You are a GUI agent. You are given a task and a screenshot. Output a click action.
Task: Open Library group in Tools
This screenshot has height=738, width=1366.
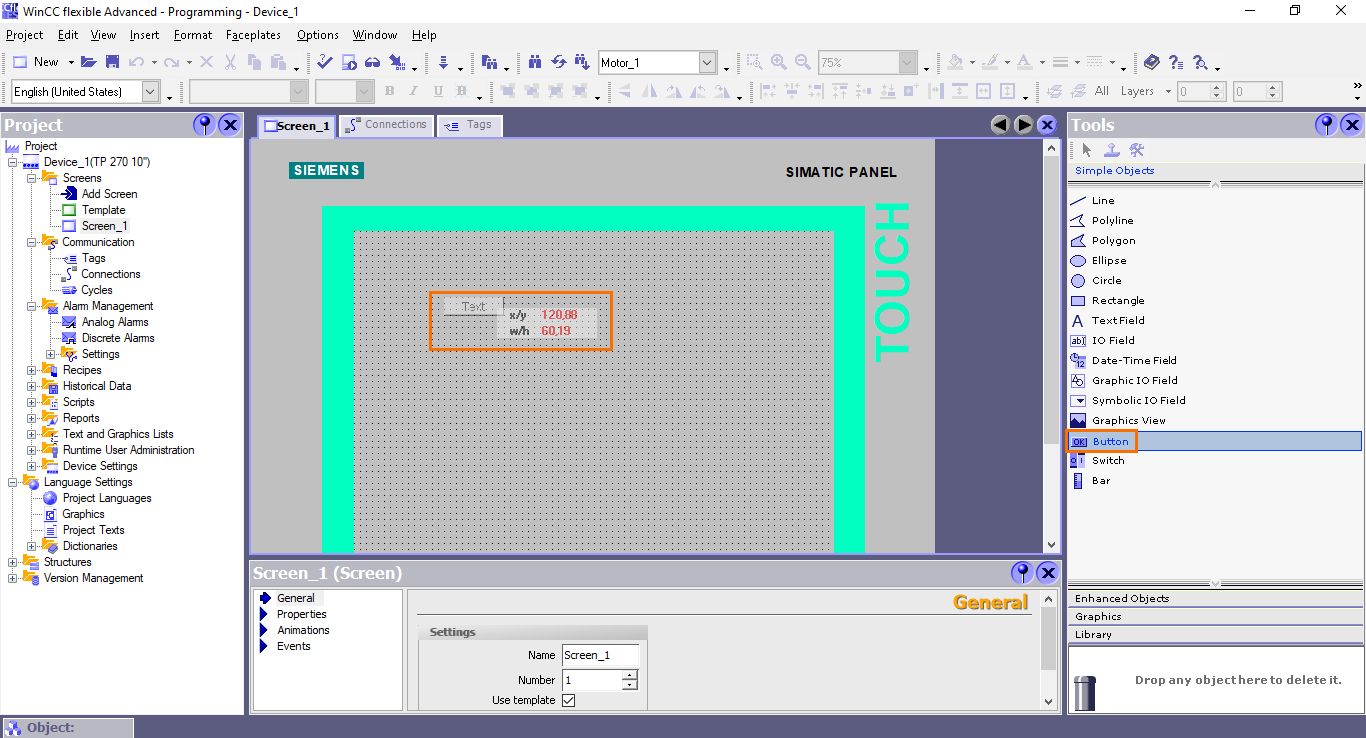[x=1215, y=634]
